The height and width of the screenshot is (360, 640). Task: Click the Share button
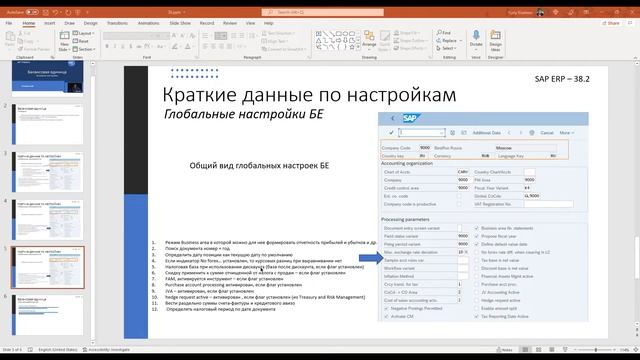point(611,23)
